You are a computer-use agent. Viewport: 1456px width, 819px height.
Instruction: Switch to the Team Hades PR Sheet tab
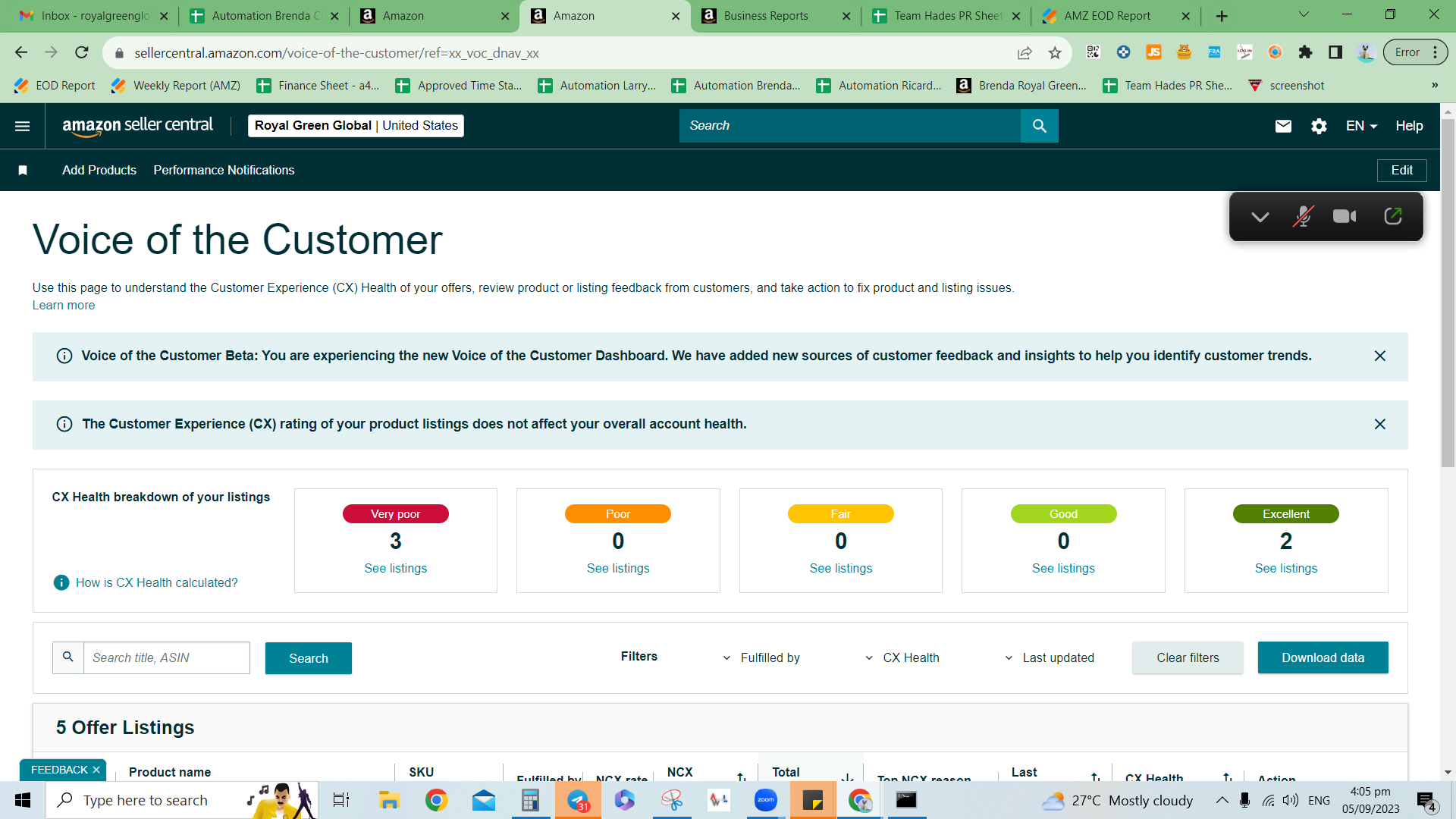coord(946,16)
